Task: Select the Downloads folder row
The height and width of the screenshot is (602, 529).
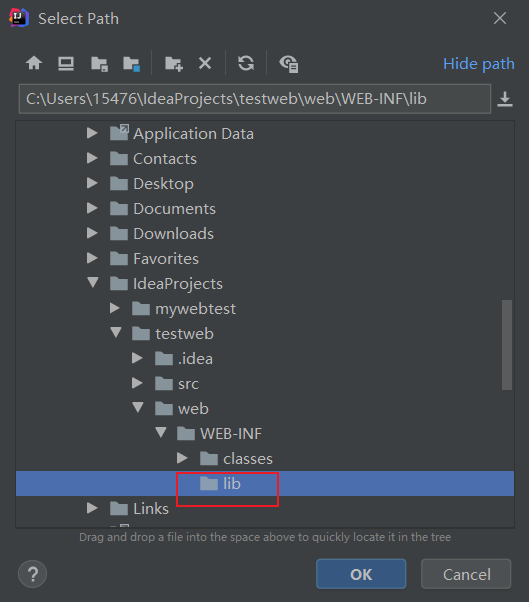Action: pyautogui.click(x=265, y=233)
